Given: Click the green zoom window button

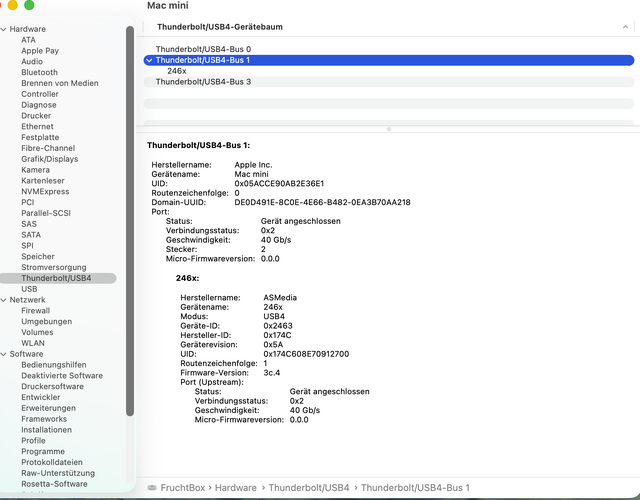Looking at the screenshot, I should click(29, 5).
